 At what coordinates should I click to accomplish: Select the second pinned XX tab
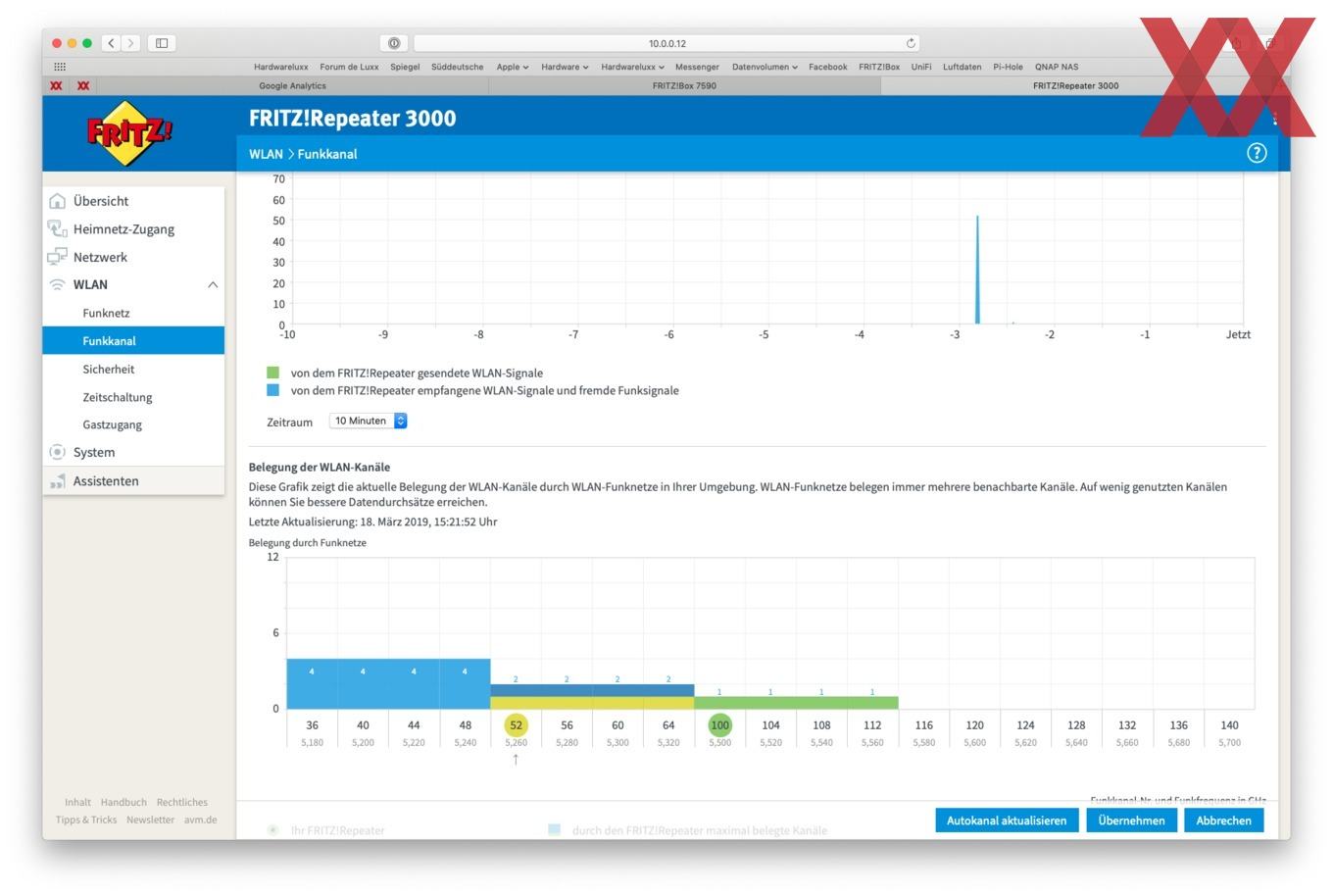[x=83, y=85]
